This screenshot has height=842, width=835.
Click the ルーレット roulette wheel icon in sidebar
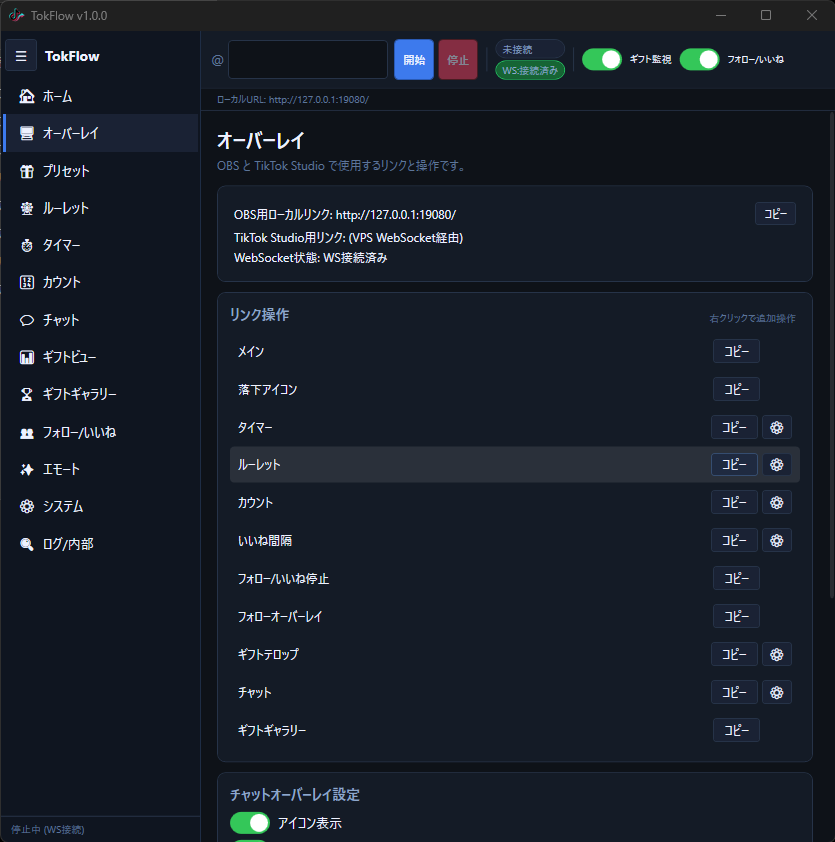coord(26,208)
